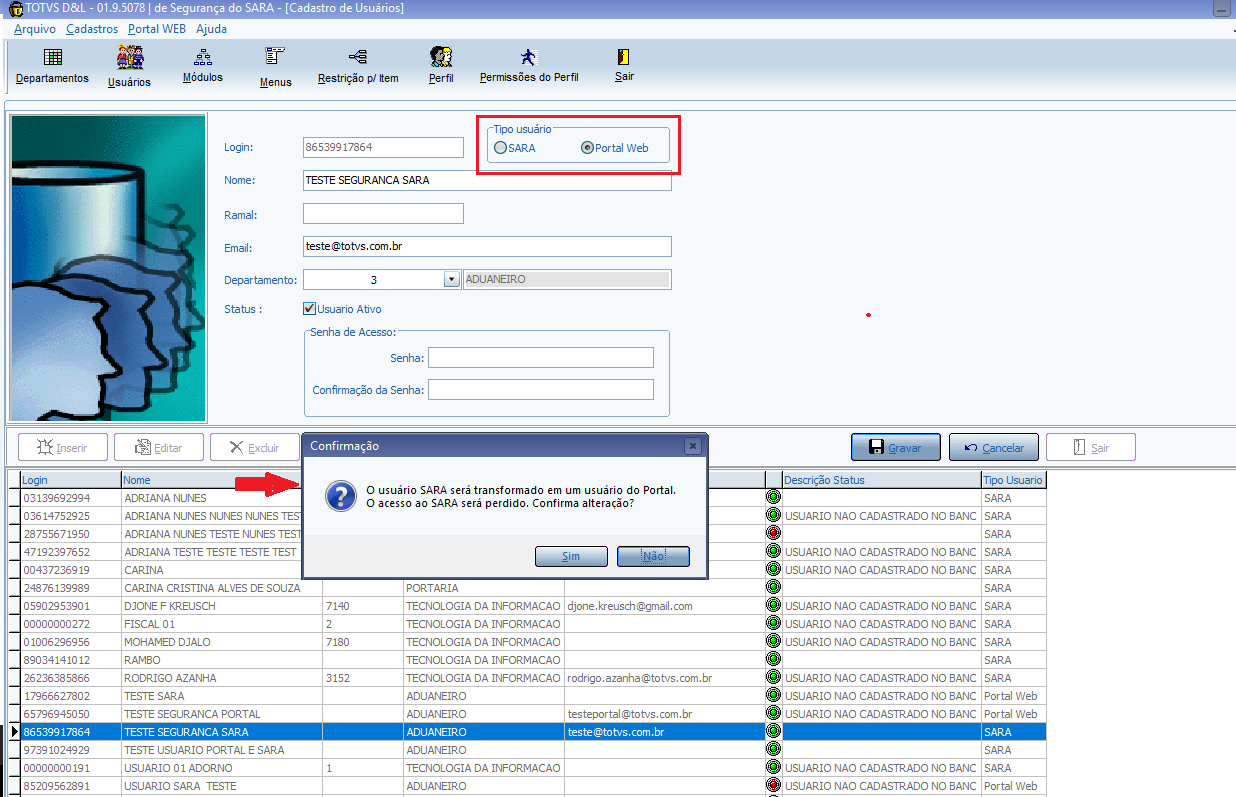Screen dimensions: 1236x797
Task: Close the Confirmação dialog with X
Action: pyautogui.click(x=692, y=446)
